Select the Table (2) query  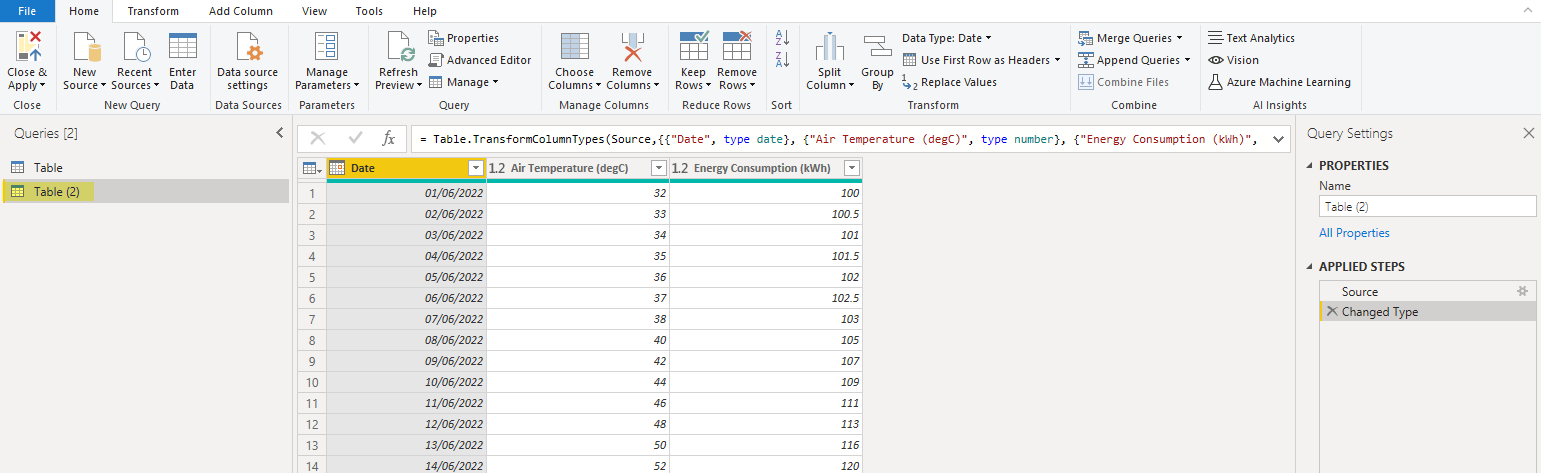coord(145,191)
